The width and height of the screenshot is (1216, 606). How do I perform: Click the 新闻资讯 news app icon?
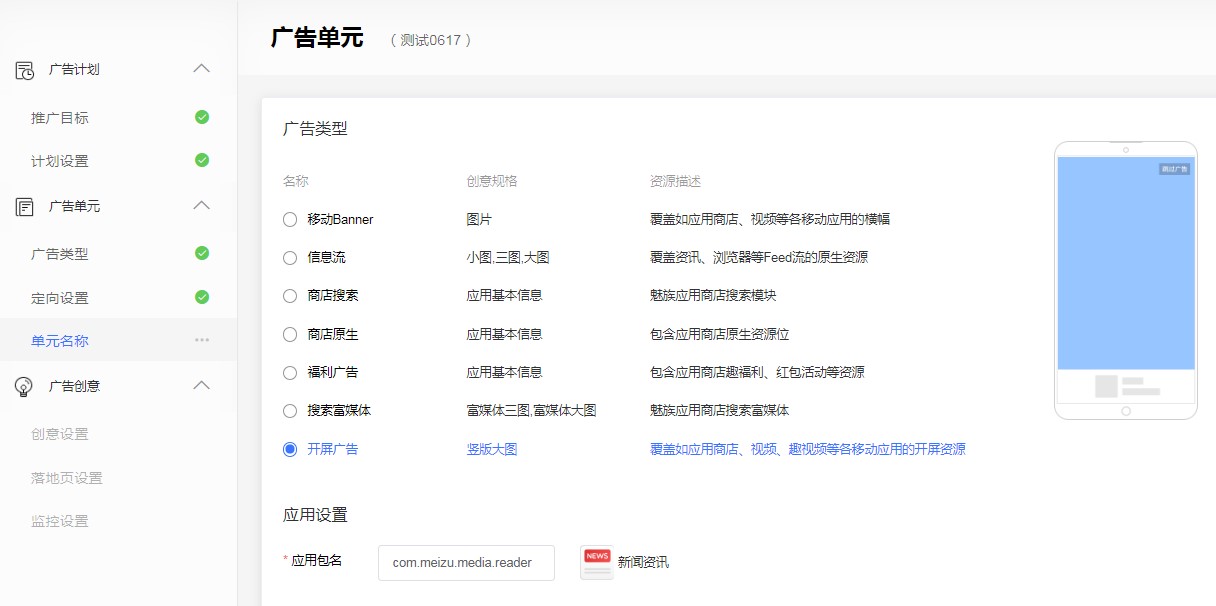point(596,562)
